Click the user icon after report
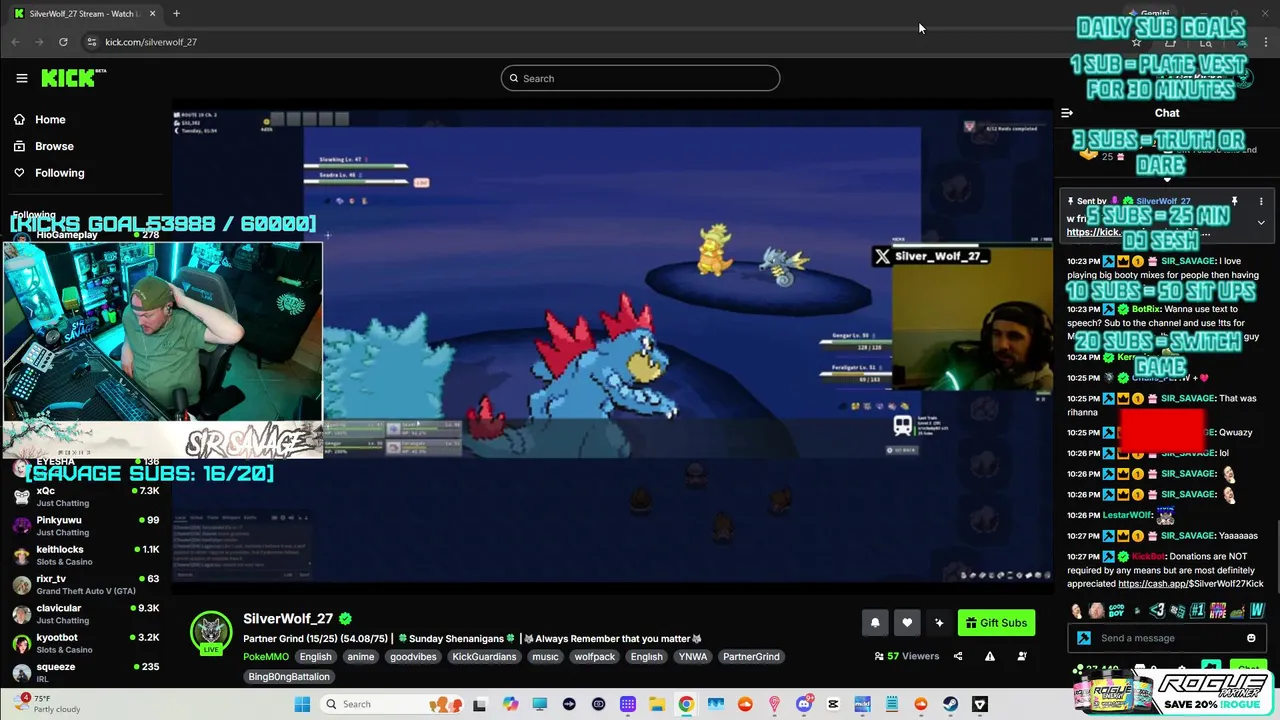The image size is (1280, 720). click(1022, 656)
